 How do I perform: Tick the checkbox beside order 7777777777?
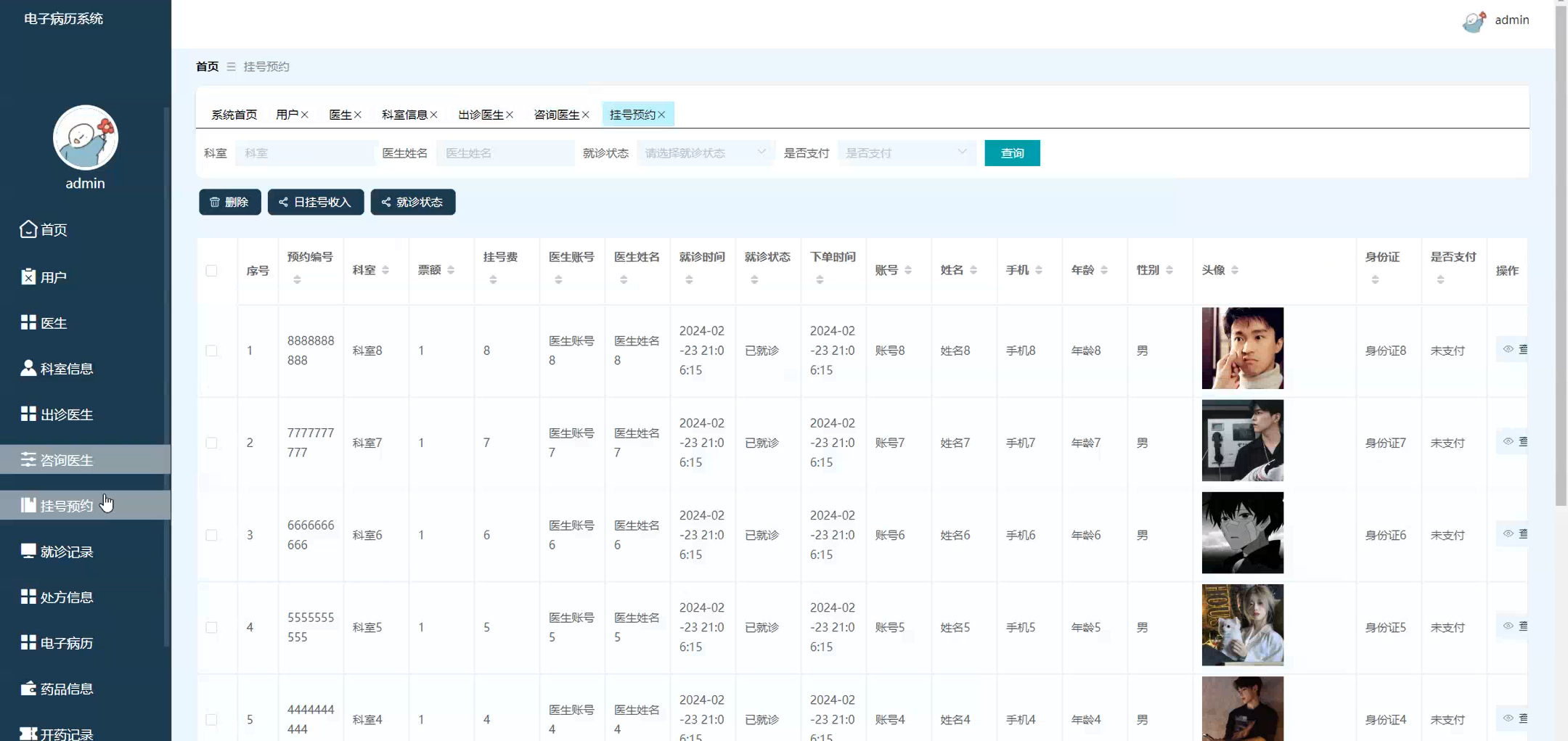[212, 442]
